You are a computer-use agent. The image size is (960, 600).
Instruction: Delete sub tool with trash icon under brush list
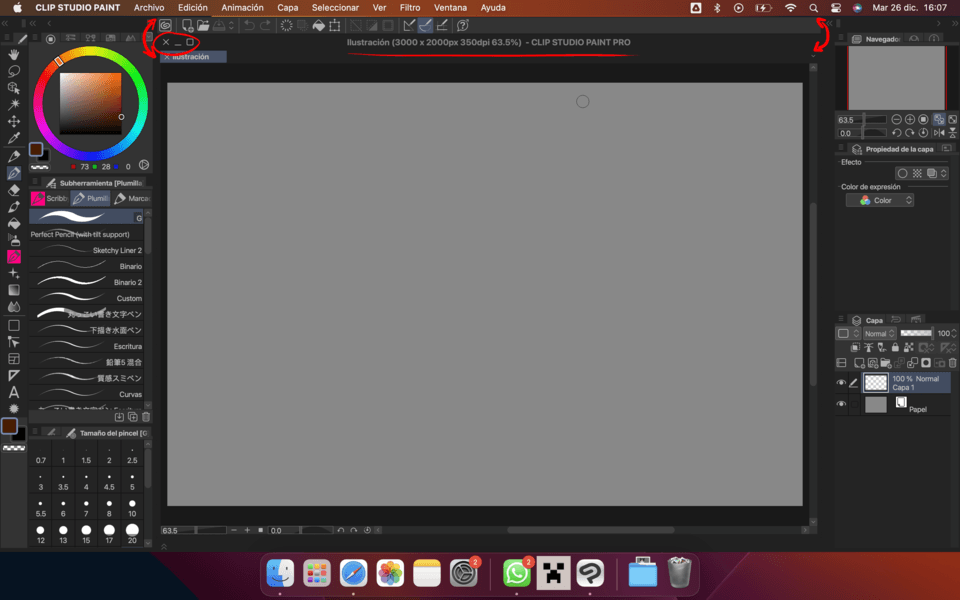[x=146, y=417]
